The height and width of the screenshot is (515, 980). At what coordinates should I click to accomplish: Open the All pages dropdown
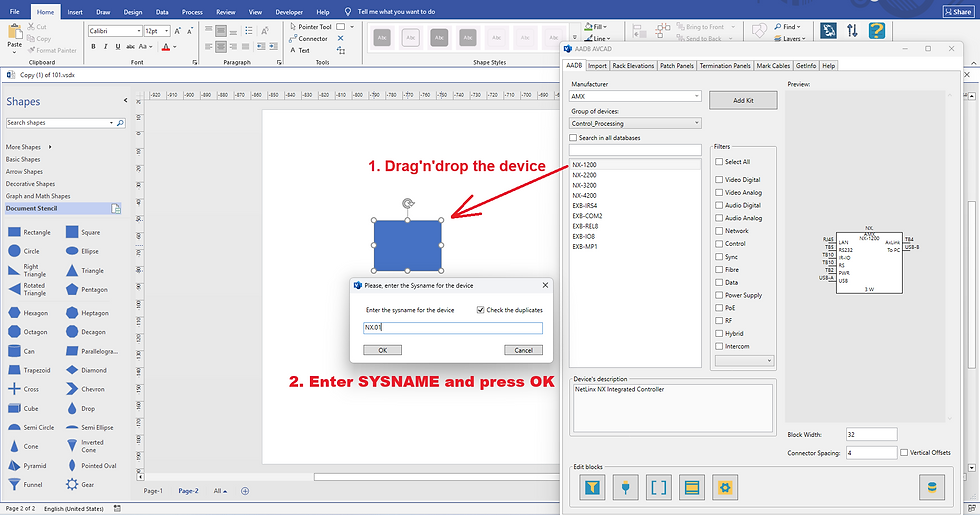tap(220, 491)
